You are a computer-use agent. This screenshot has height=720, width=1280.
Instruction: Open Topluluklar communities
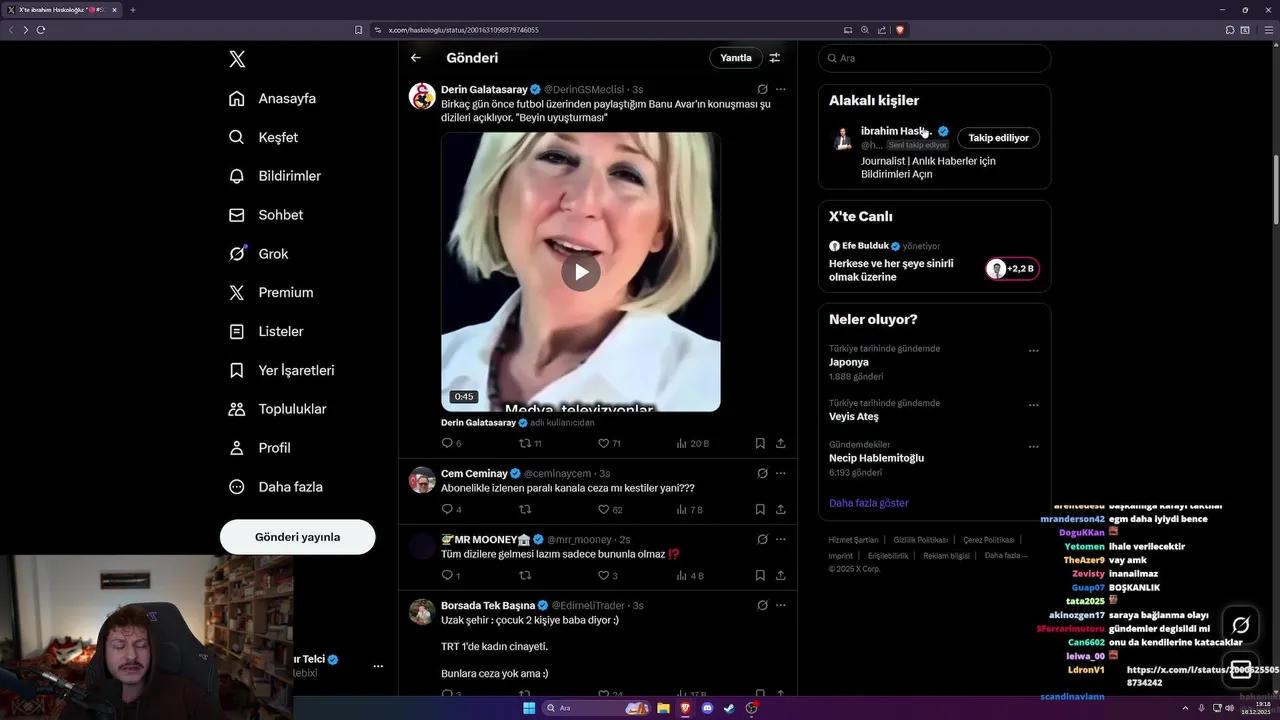(278, 409)
